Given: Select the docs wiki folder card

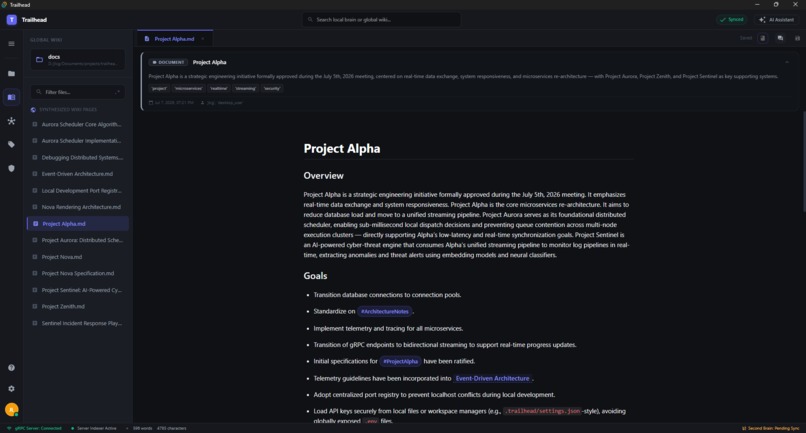Looking at the screenshot, I should [77, 60].
